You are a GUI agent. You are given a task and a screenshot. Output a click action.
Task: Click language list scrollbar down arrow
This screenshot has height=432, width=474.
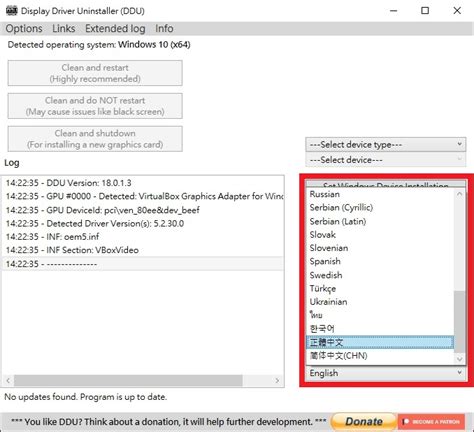tap(460, 359)
